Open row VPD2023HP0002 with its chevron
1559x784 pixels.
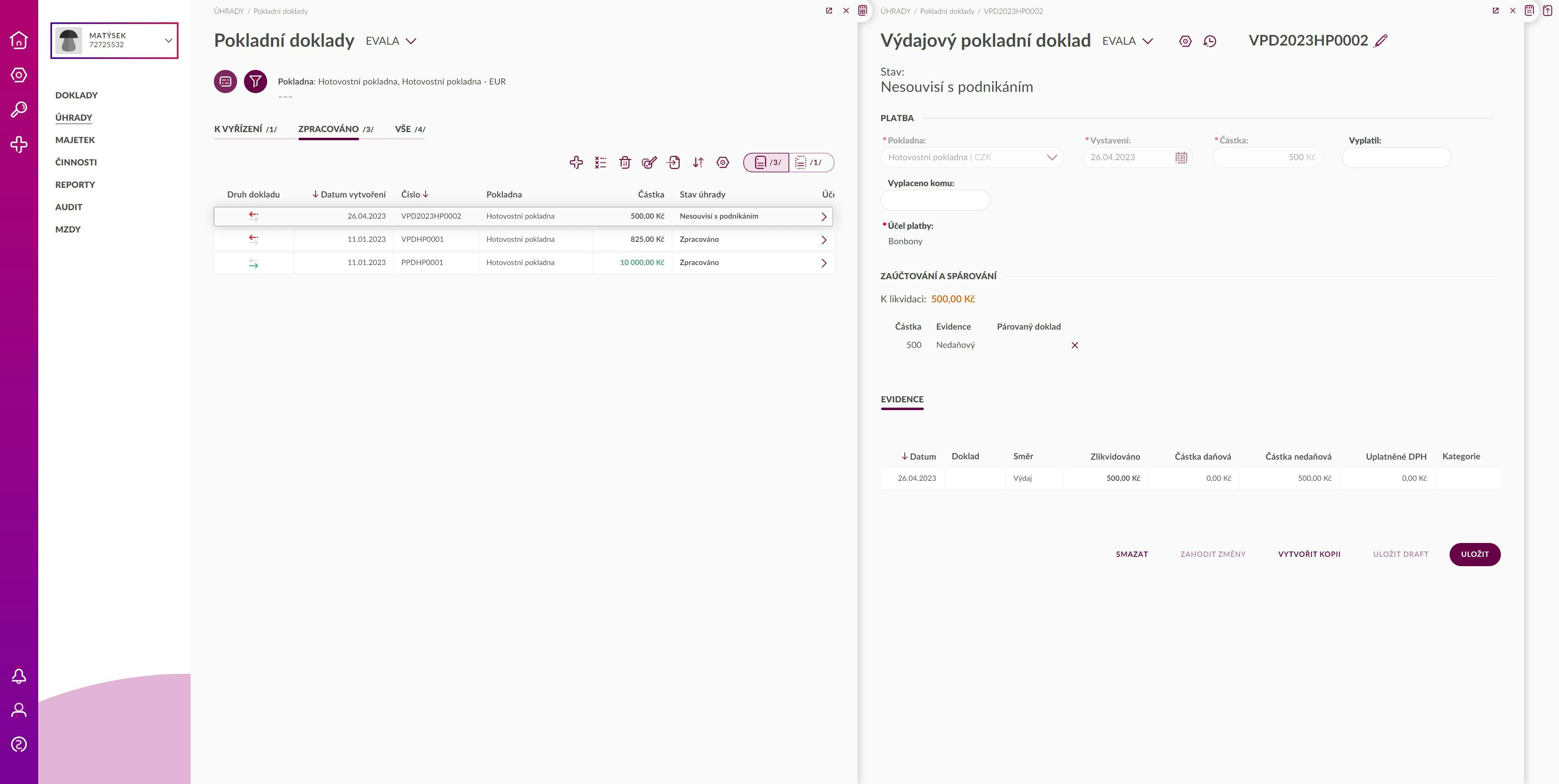pyautogui.click(x=824, y=217)
